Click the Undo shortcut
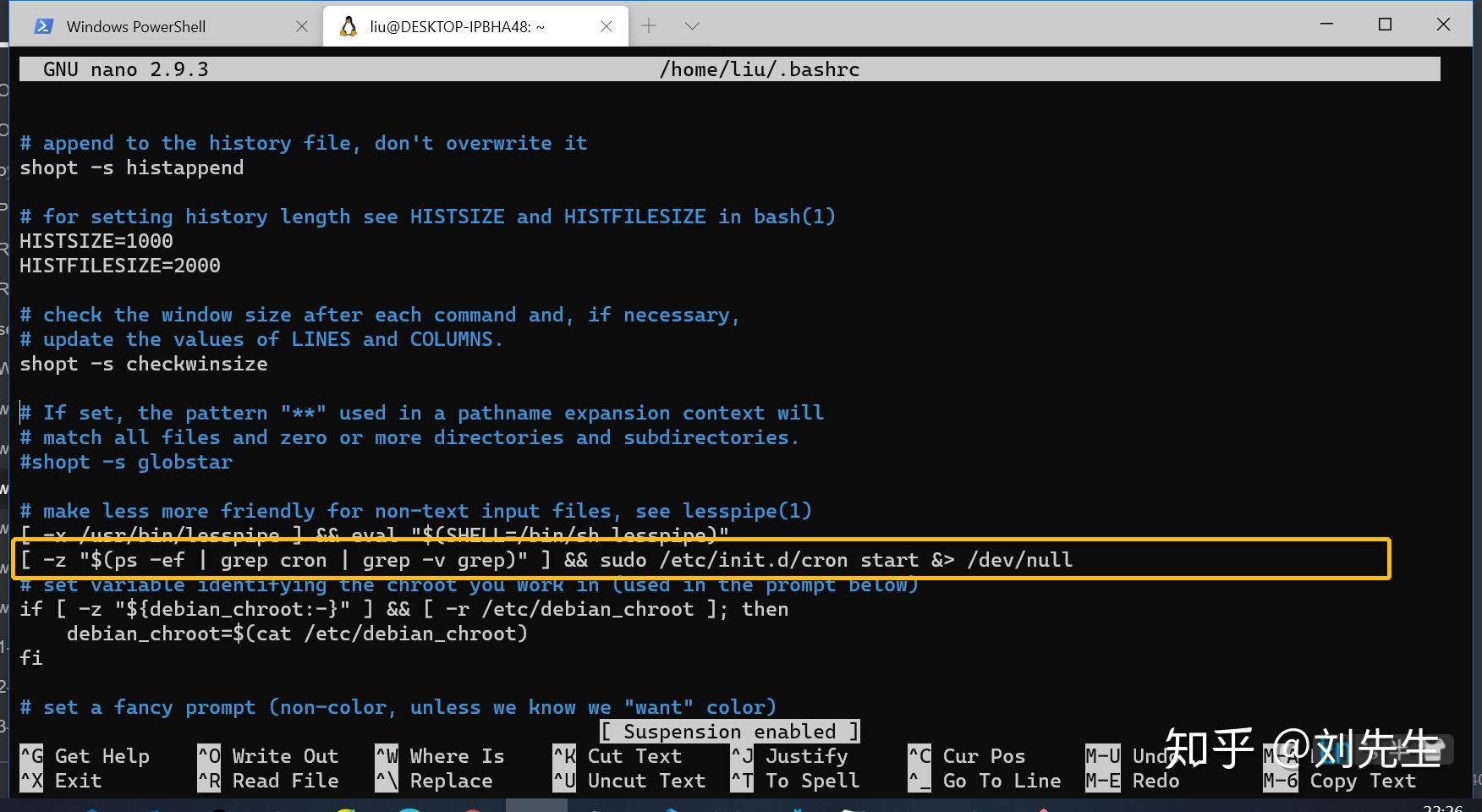Viewport: 1482px width, 812px height. [x=1133, y=755]
